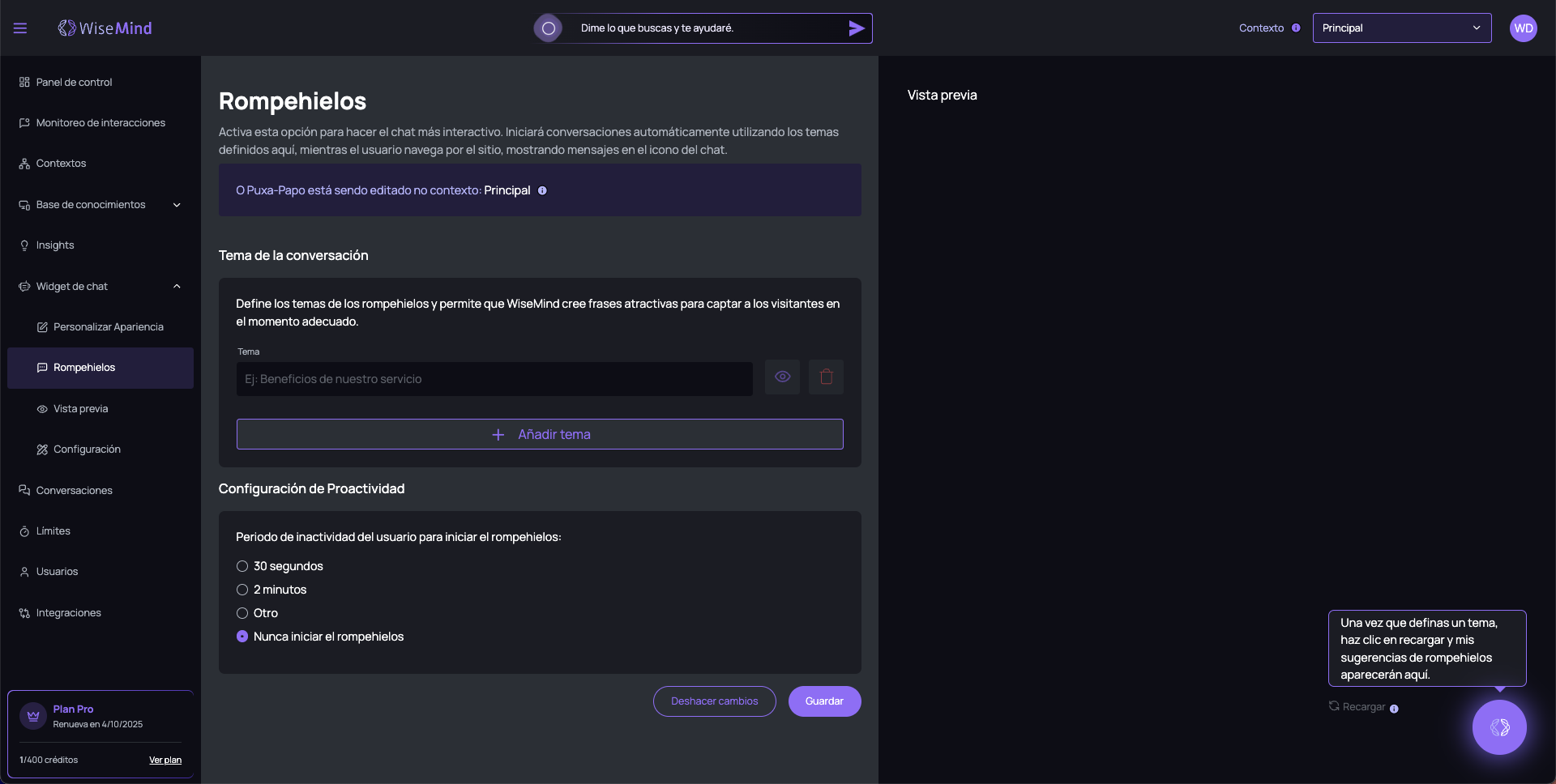Click the Guardar button
This screenshot has height=784, width=1556.
(824, 701)
